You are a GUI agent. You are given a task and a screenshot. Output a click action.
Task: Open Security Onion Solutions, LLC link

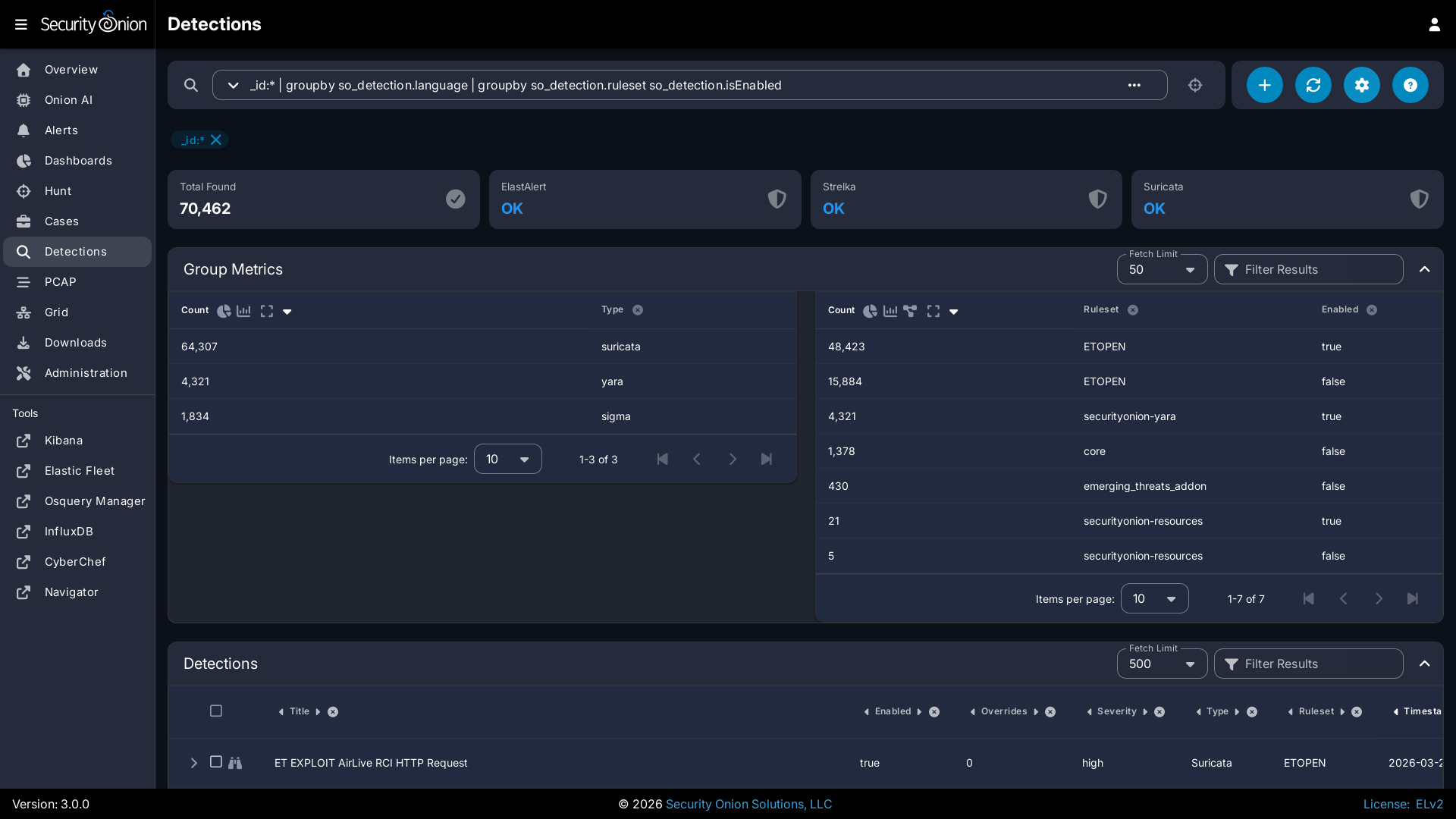click(748, 804)
